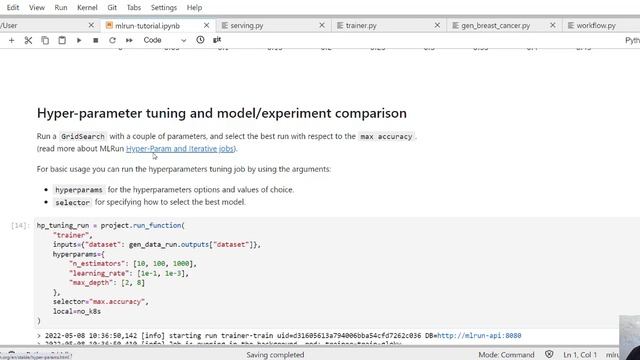Close the gen_breast_cancer.py tab
640x360 pixels.
click(x=553, y=25)
